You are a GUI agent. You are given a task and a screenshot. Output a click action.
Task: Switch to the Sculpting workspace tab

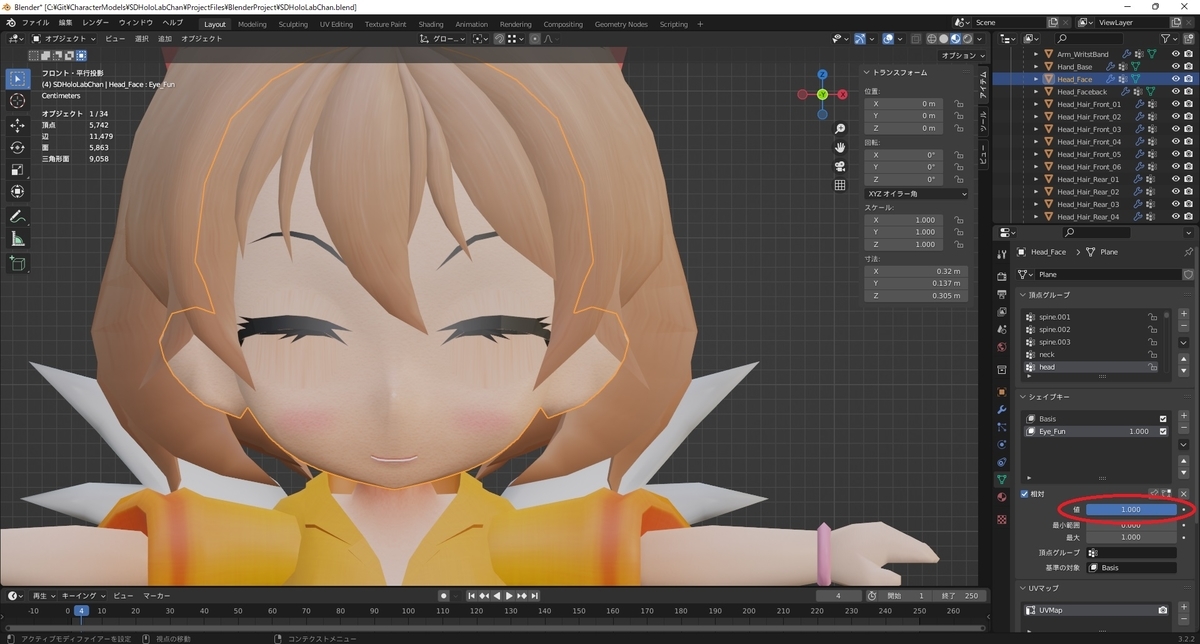click(x=293, y=24)
